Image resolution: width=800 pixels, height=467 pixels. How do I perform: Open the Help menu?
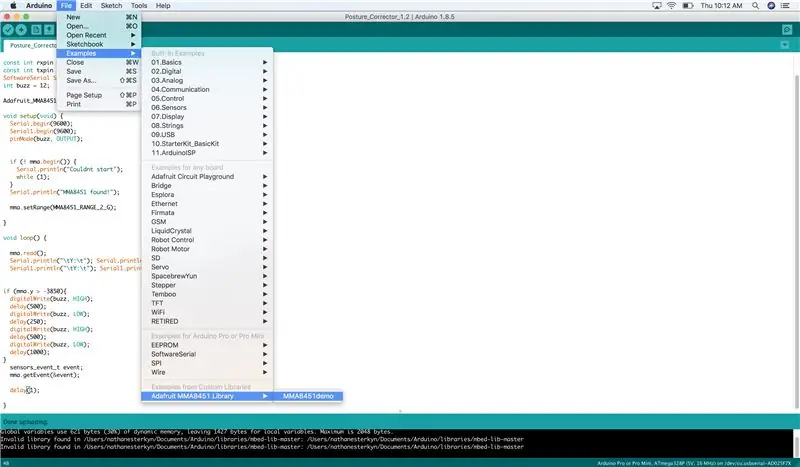[x=163, y=6]
